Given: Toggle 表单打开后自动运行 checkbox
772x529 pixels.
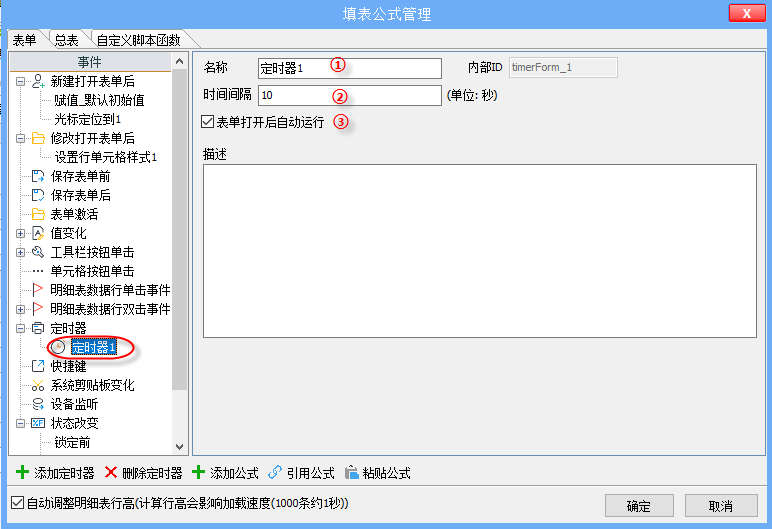Looking at the screenshot, I should click(x=207, y=122).
